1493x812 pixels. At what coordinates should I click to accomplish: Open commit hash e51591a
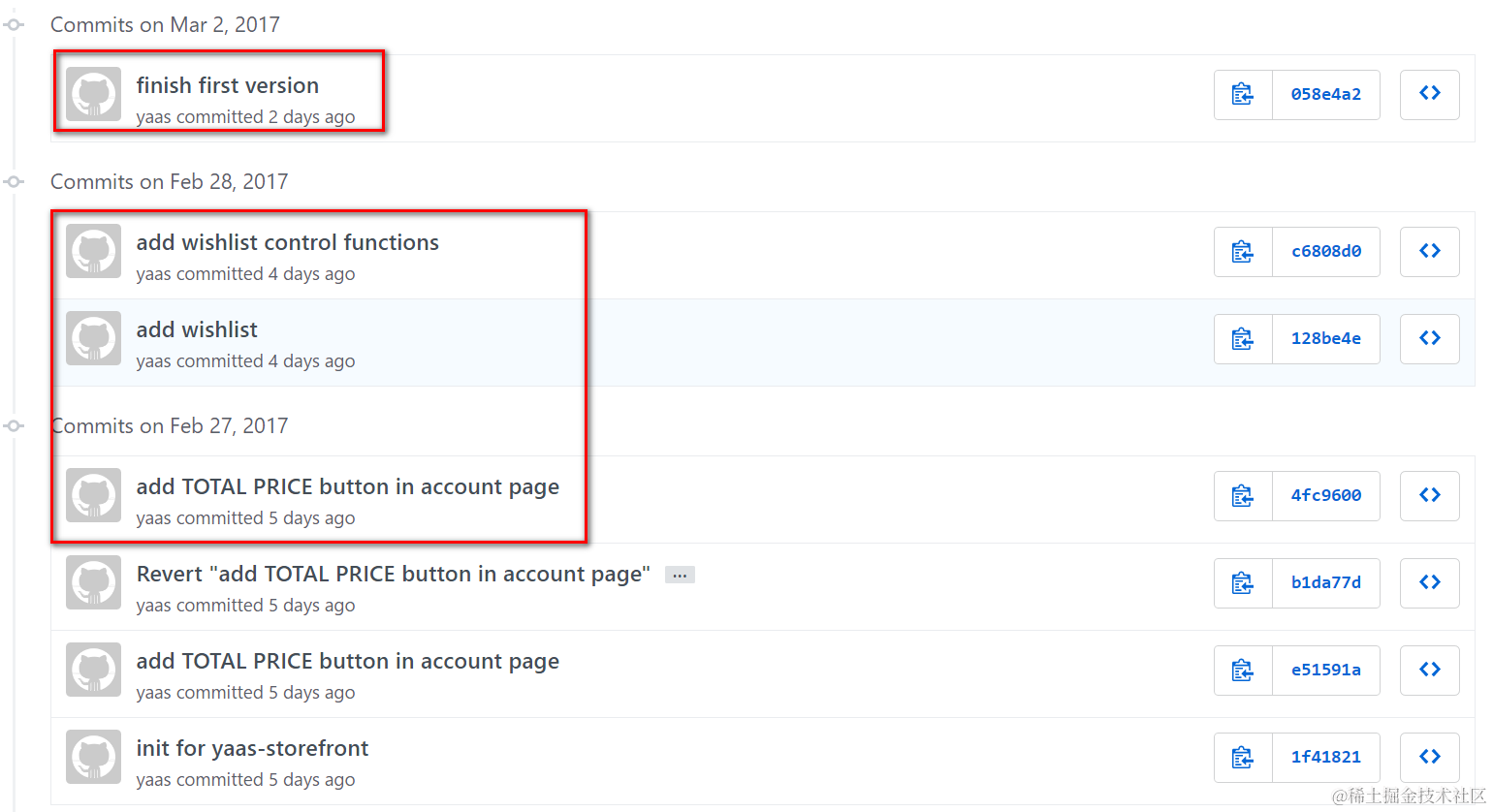click(1325, 670)
